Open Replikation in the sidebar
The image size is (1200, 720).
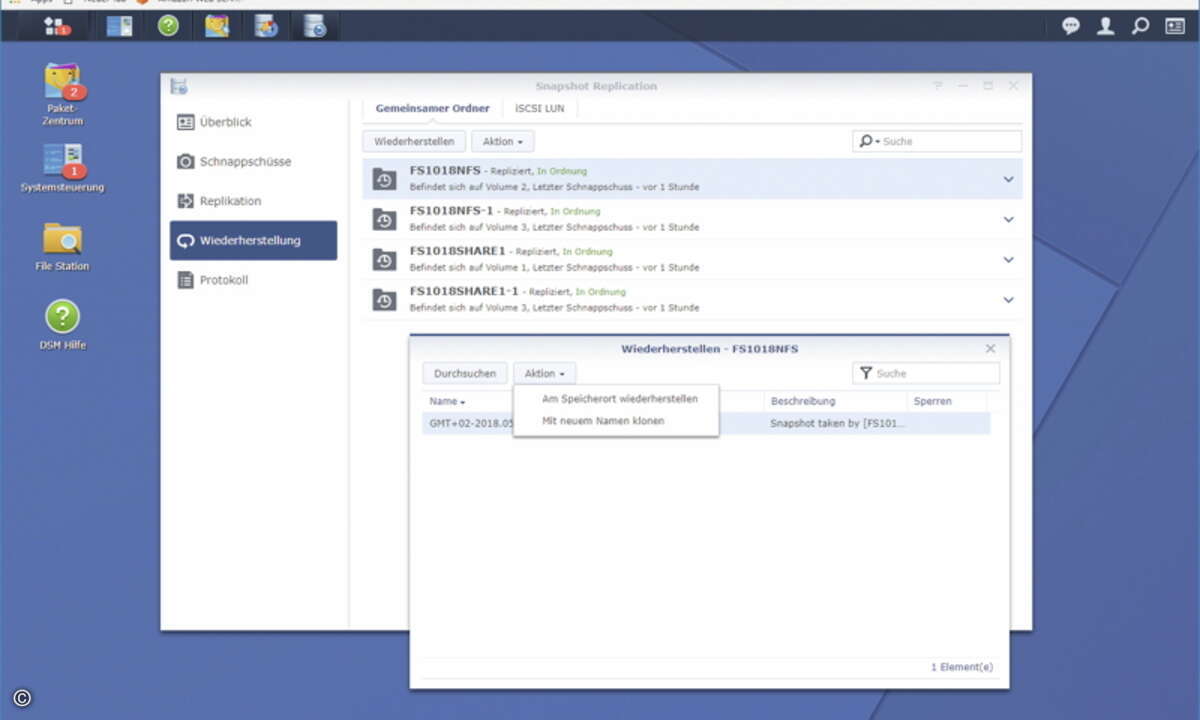point(253,201)
